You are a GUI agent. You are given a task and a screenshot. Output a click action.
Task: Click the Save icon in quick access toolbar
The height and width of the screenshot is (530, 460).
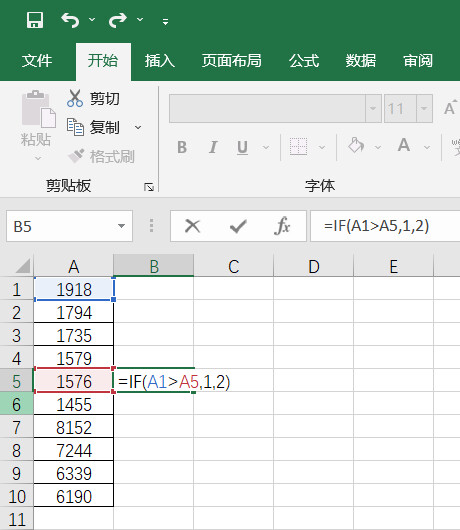click(35, 20)
